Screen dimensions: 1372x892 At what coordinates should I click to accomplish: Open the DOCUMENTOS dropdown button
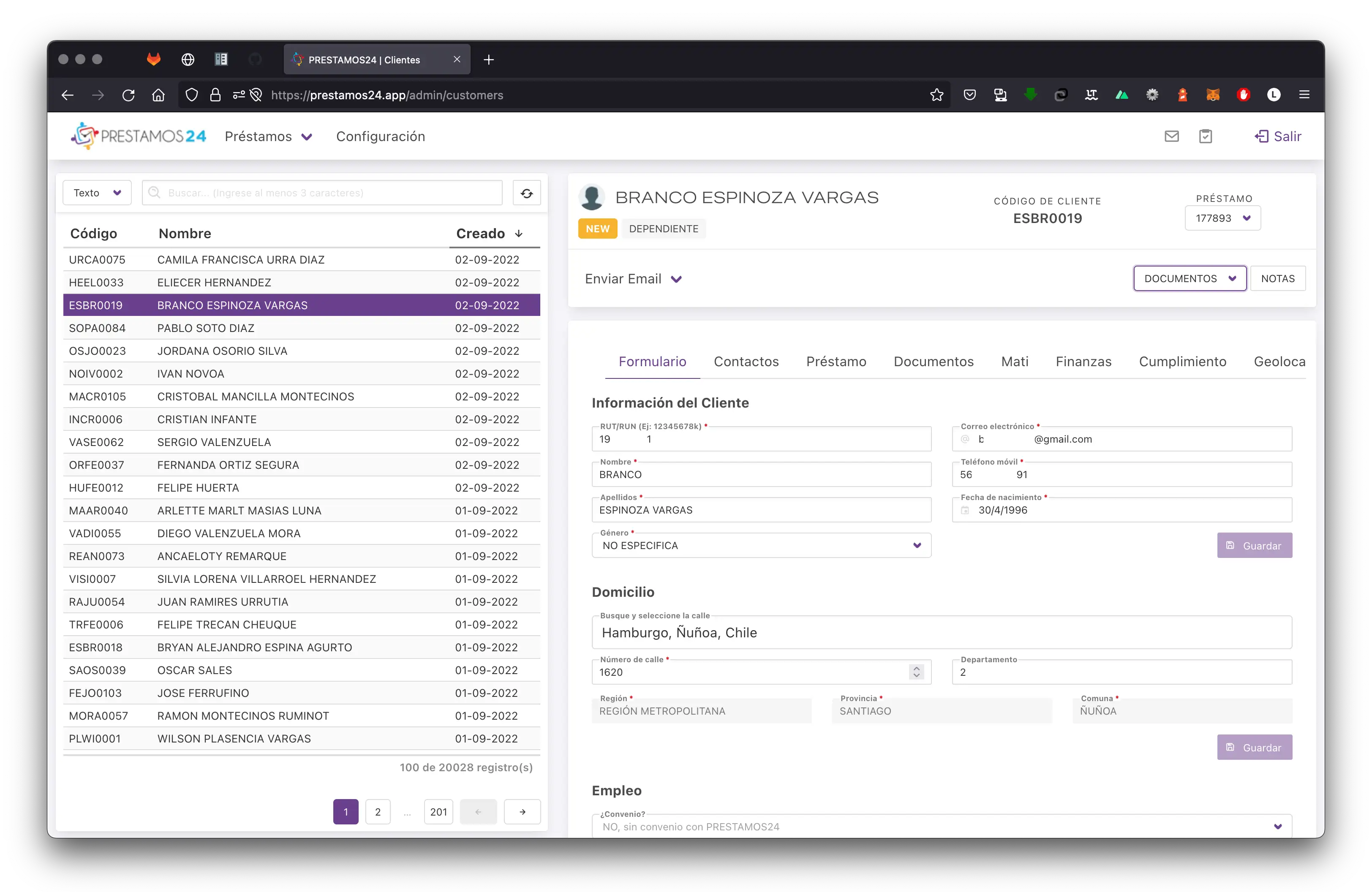[1190, 279]
